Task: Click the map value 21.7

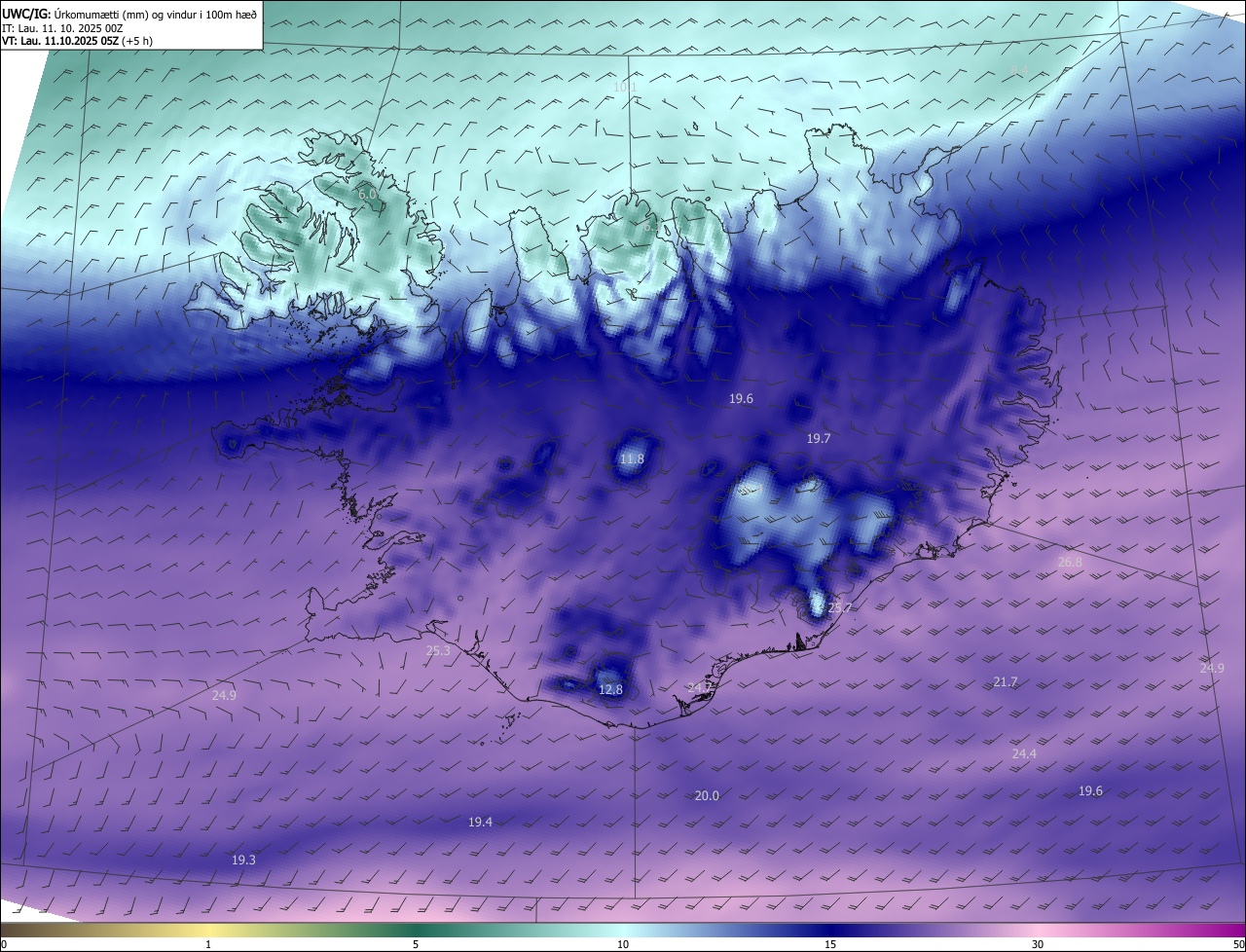Action: click(x=1006, y=682)
